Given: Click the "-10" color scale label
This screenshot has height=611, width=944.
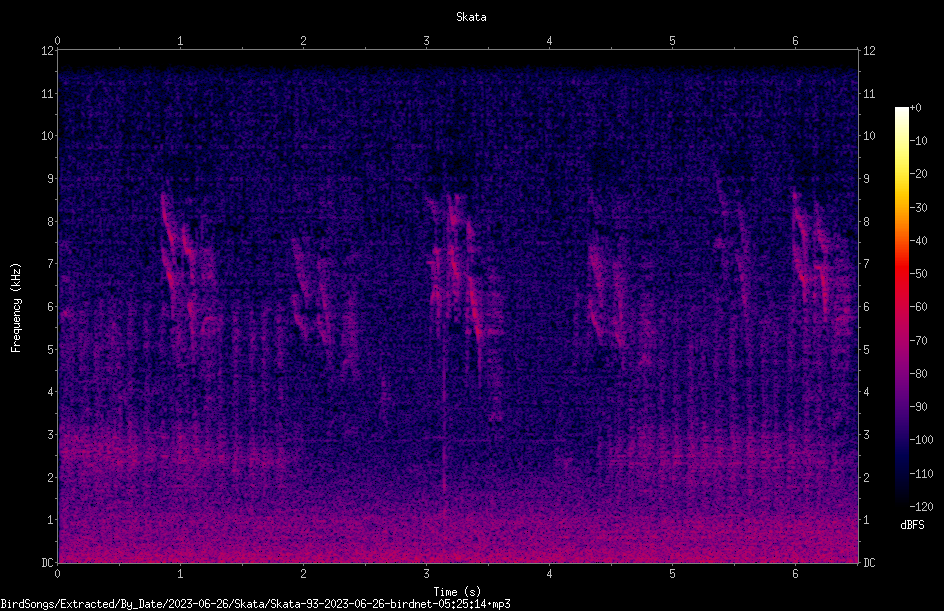Looking at the screenshot, I should pos(918,141).
